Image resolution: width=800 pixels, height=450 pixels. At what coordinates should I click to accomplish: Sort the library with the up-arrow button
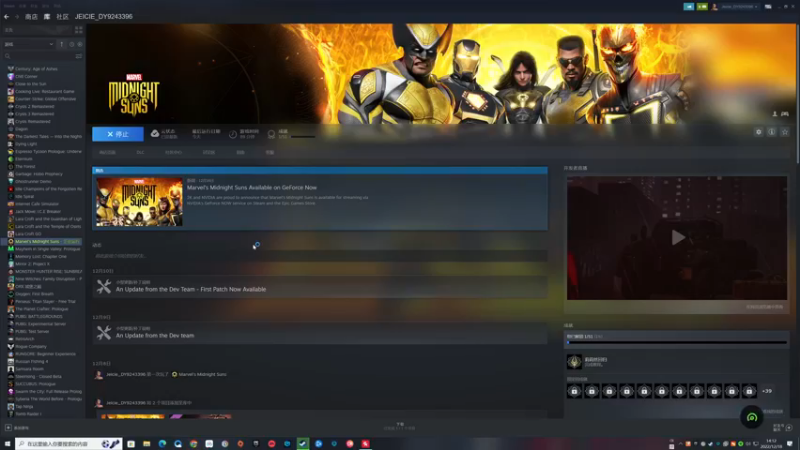tap(62, 44)
